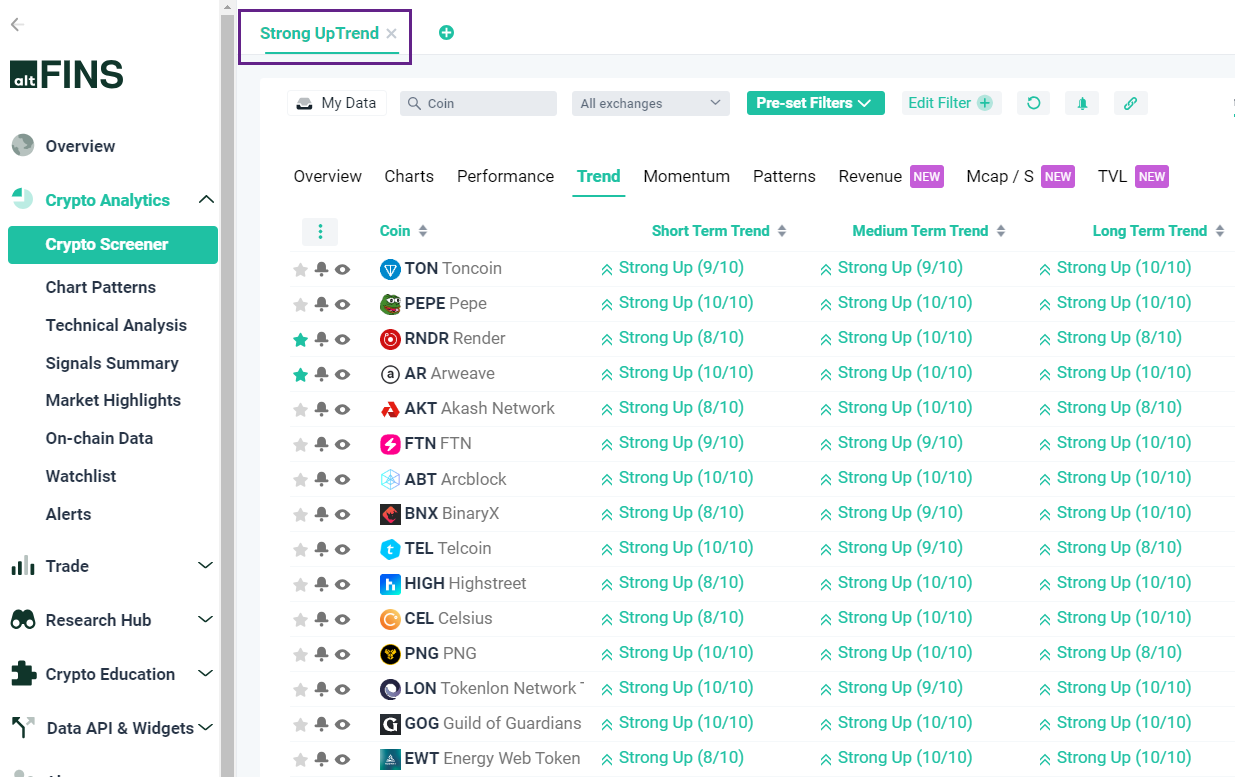
Task: Add a new screener tab with plus icon
Action: tap(446, 33)
